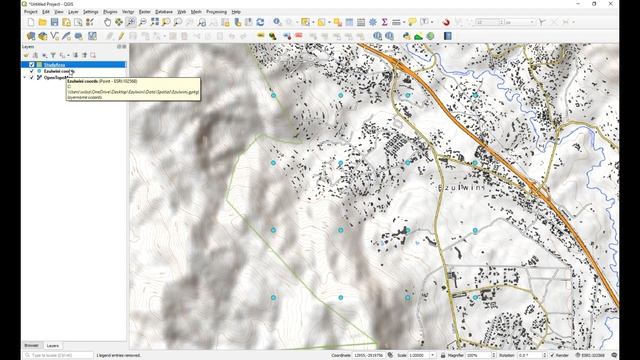Show statistical summary sigma icon
This screenshot has height=360, width=640.
(x=384, y=22)
